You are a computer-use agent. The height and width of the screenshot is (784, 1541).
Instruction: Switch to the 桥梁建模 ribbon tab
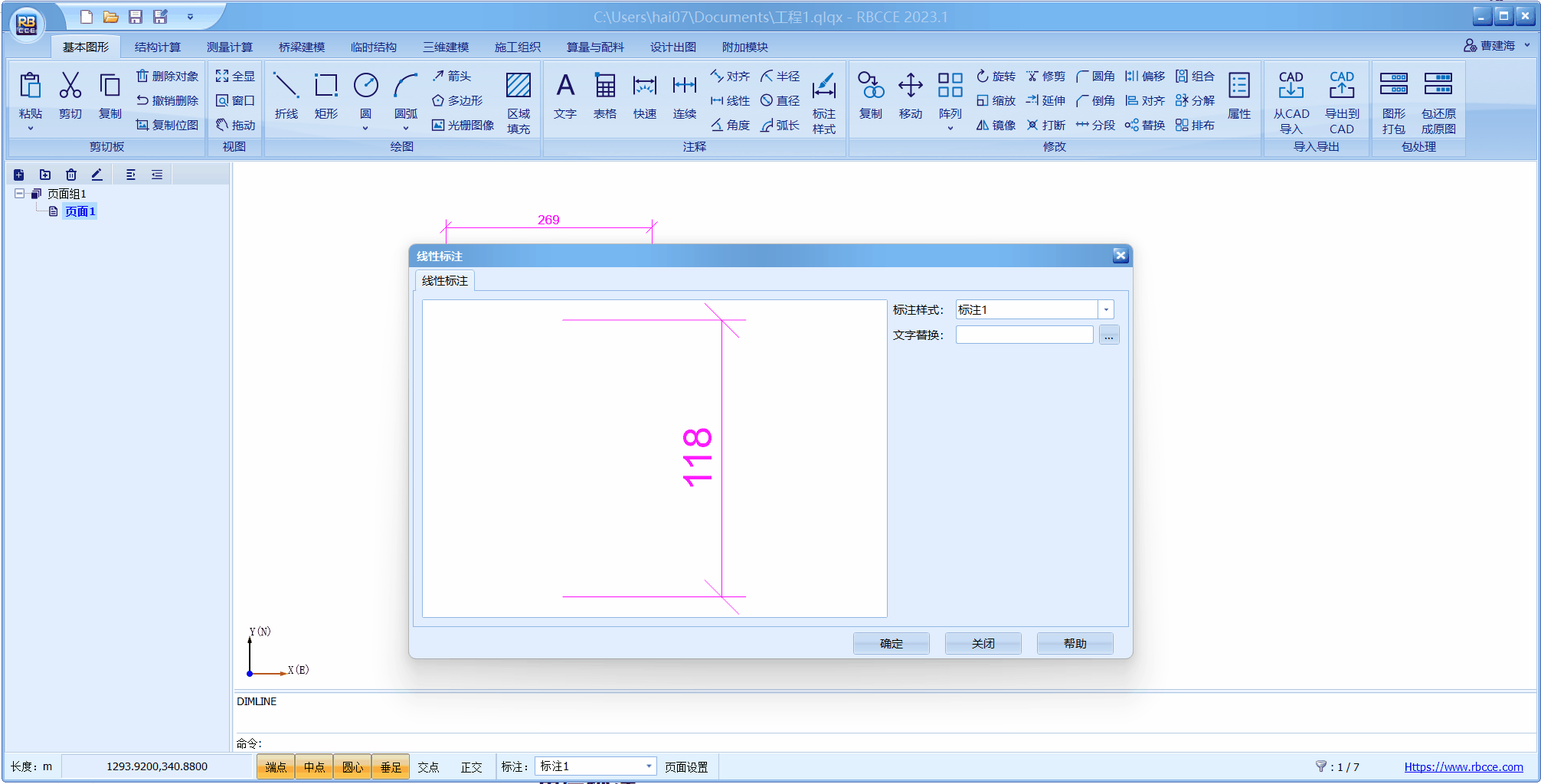[301, 47]
